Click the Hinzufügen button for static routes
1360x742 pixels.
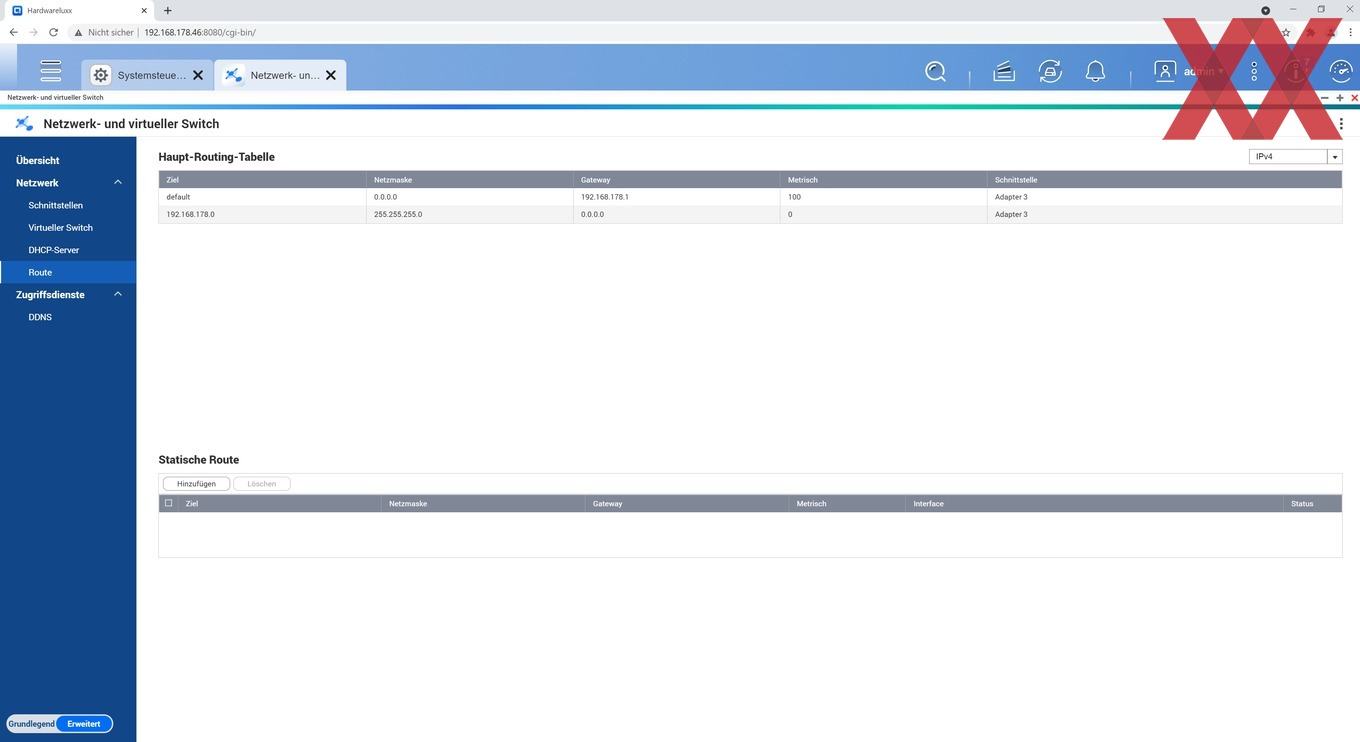(196, 484)
